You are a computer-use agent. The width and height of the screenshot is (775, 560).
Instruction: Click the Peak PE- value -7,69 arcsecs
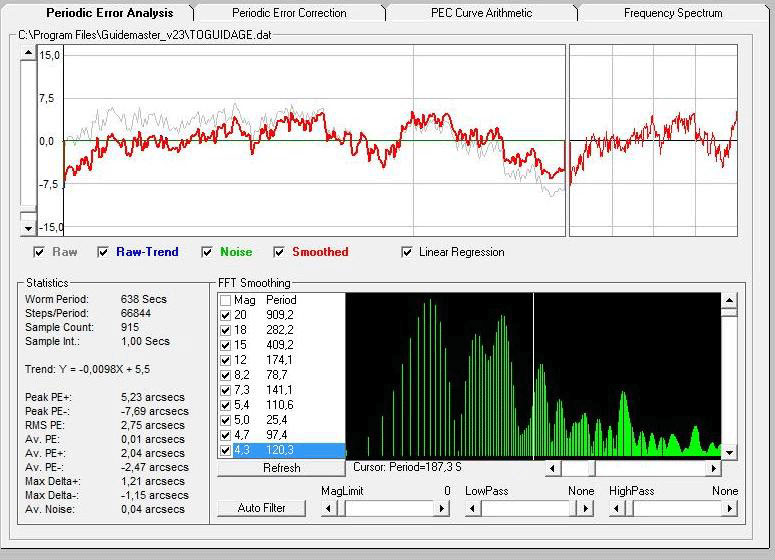pos(155,411)
